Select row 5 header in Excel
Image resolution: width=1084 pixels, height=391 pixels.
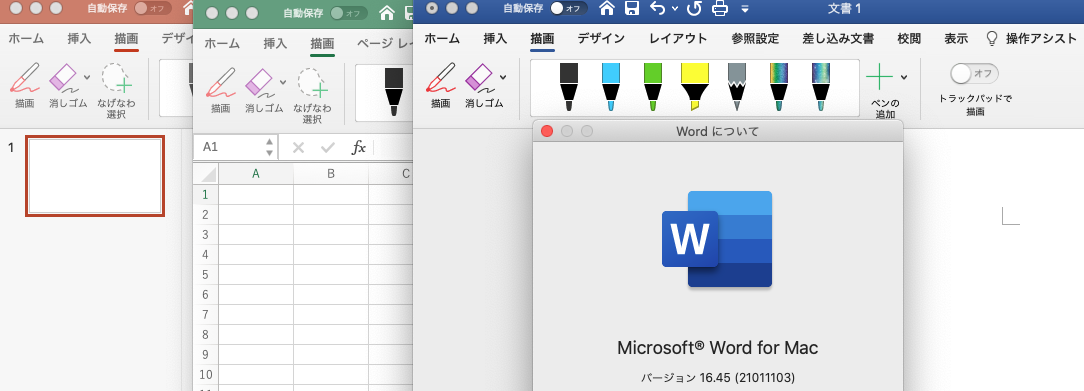tap(205, 274)
